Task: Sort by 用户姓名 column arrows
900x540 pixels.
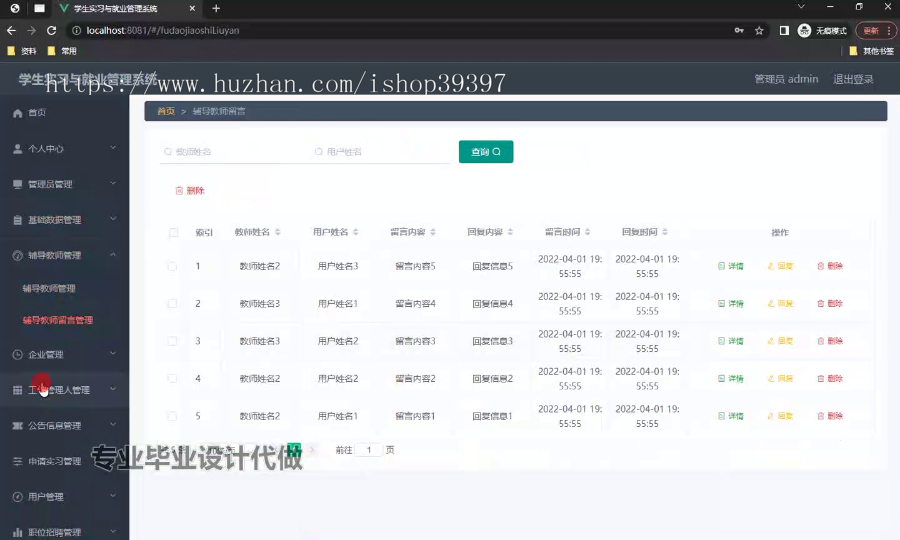Action: pos(356,232)
